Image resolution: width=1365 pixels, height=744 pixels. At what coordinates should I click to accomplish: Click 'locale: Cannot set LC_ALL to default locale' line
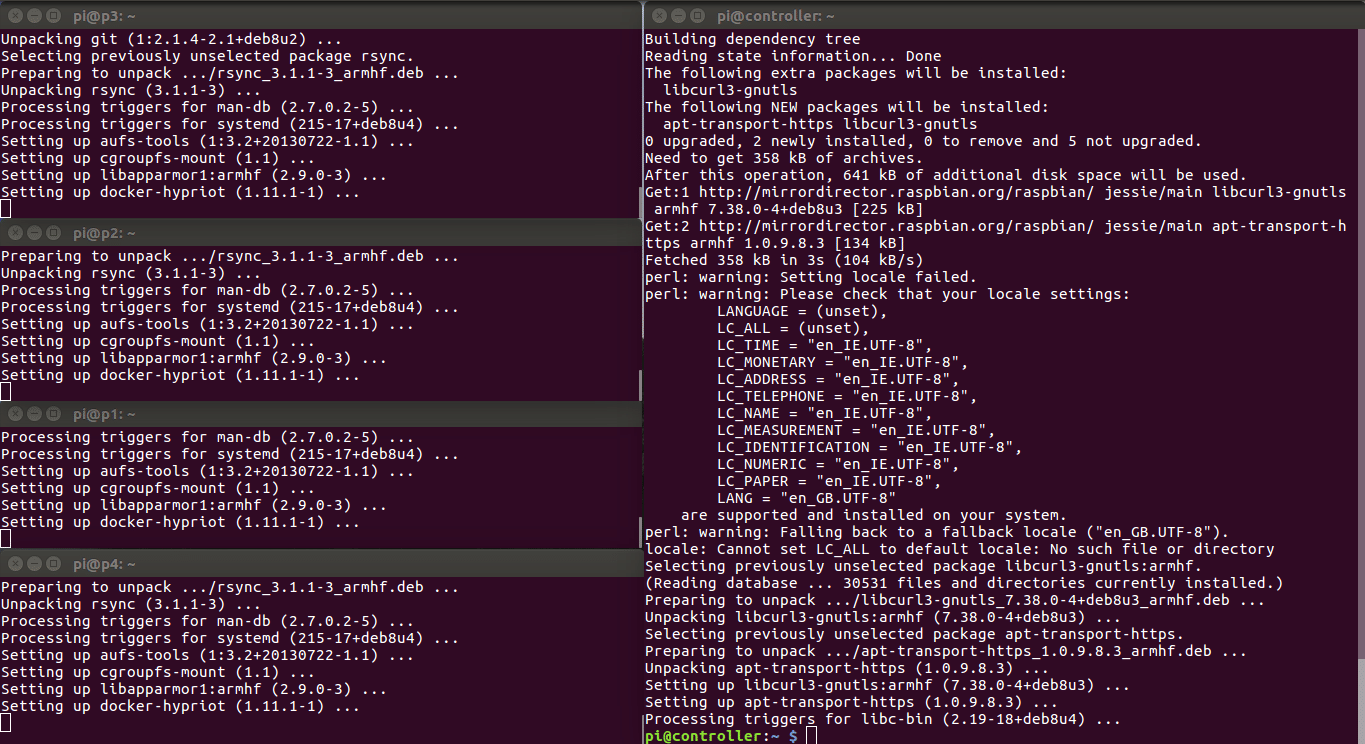(x=960, y=549)
